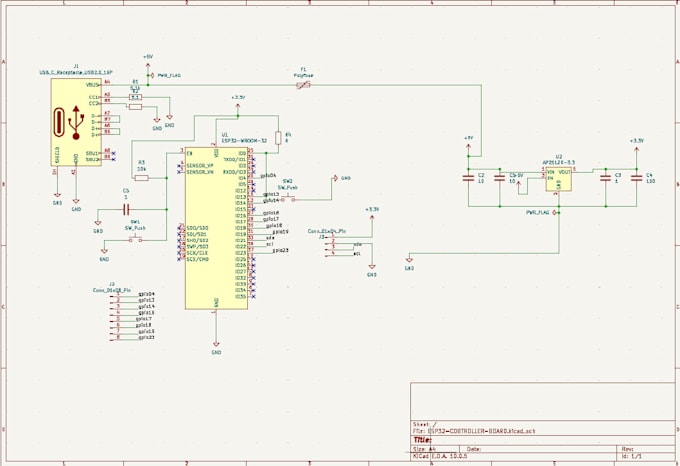Select resistor R4 above IO0

pos(278,138)
